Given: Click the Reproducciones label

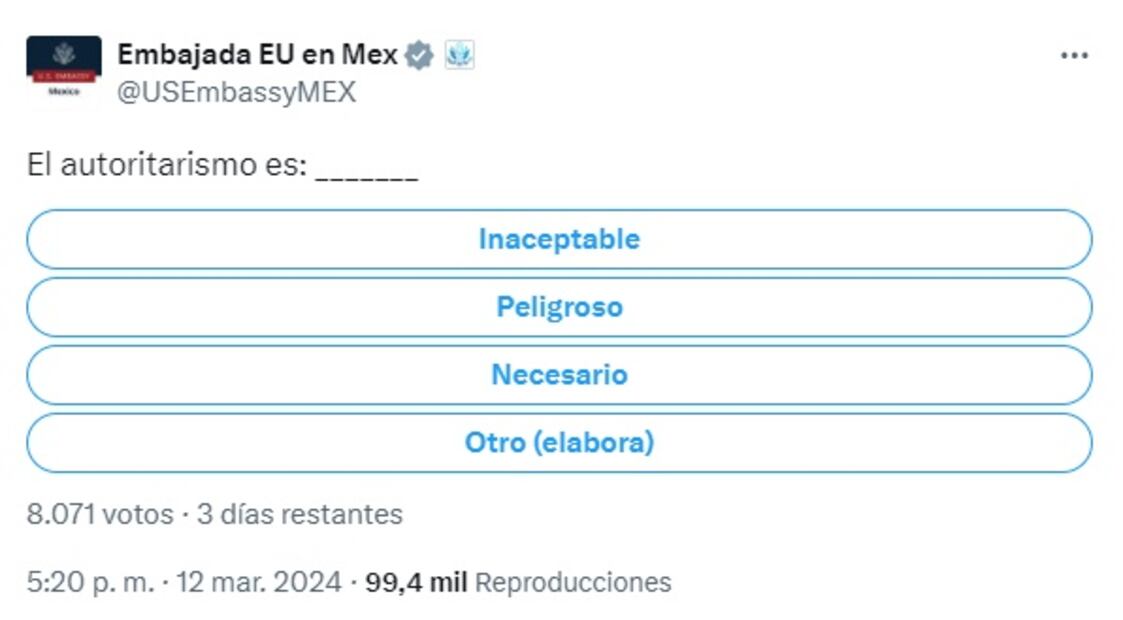Looking at the screenshot, I should (572, 582).
